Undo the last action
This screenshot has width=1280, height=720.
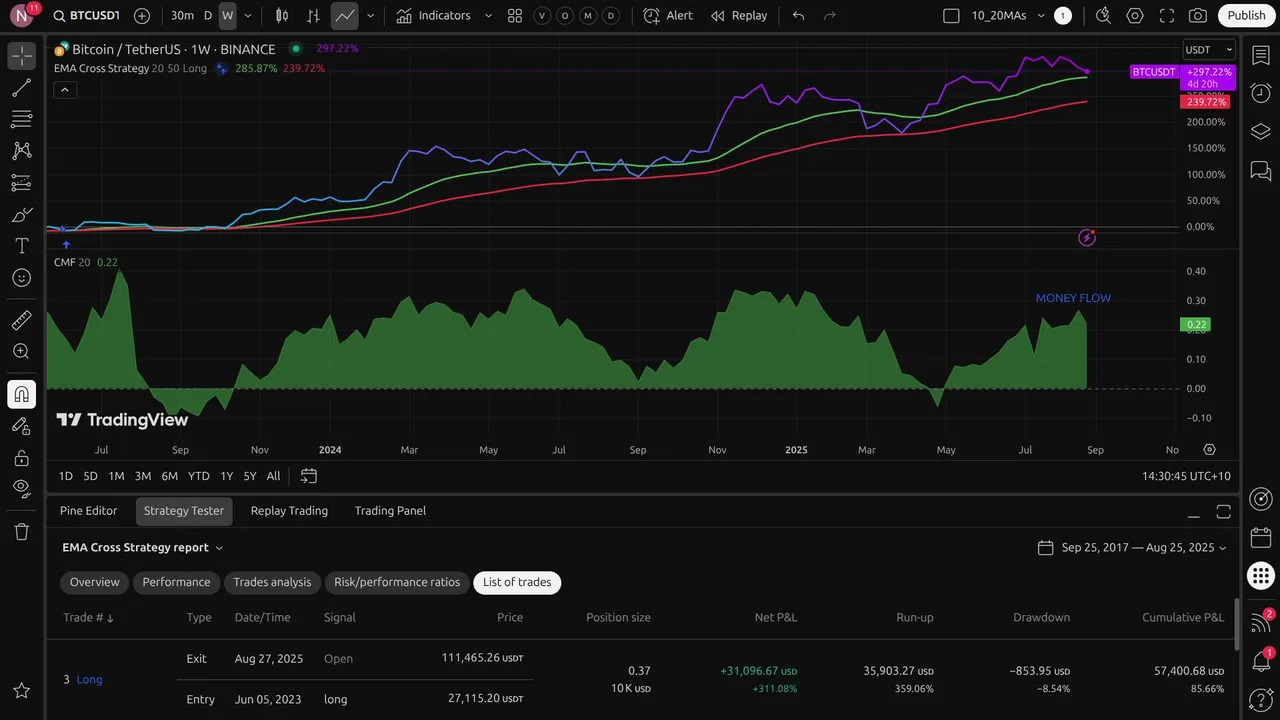[x=798, y=16]
